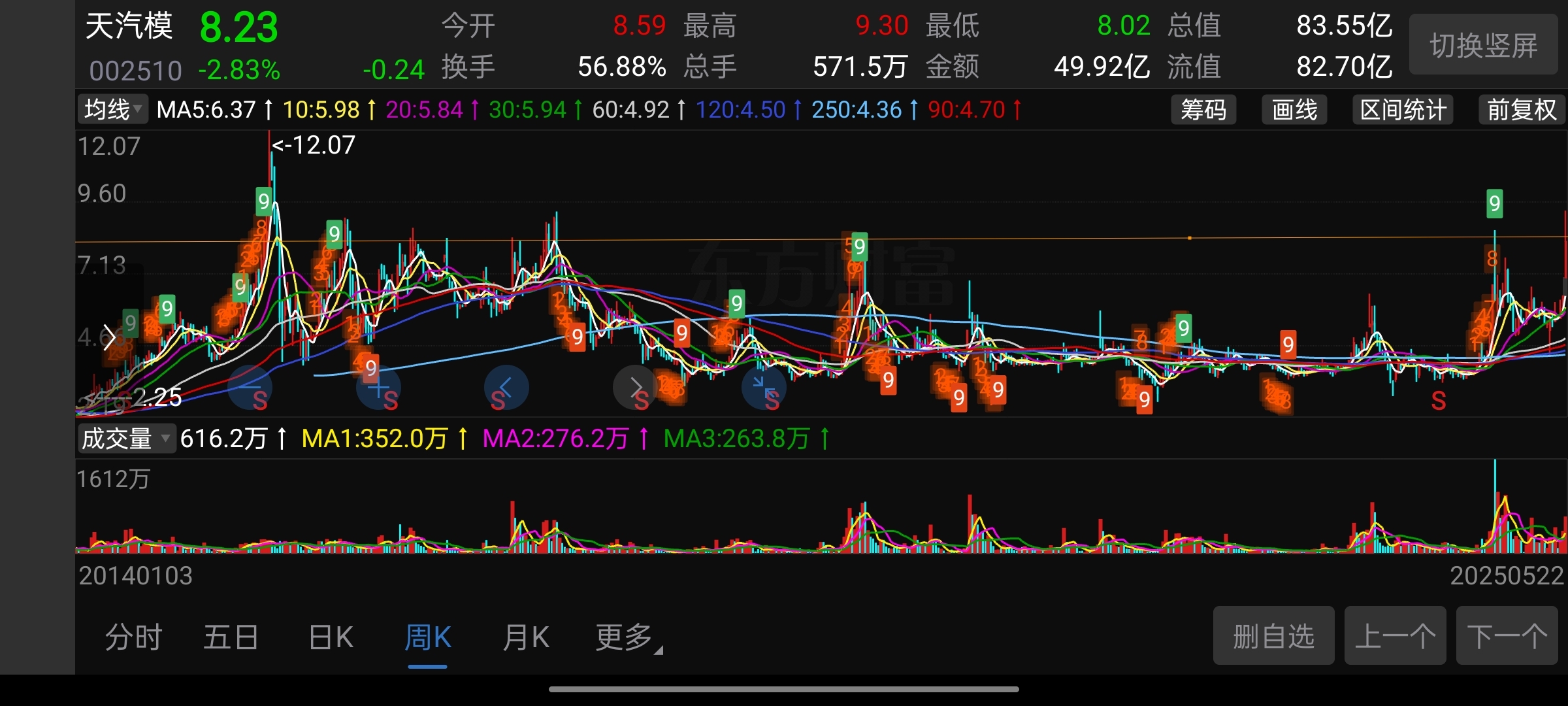Toggle 前复权 price adjustment mode
The width and height of the screenshot is (1568, 706).
1522,110
